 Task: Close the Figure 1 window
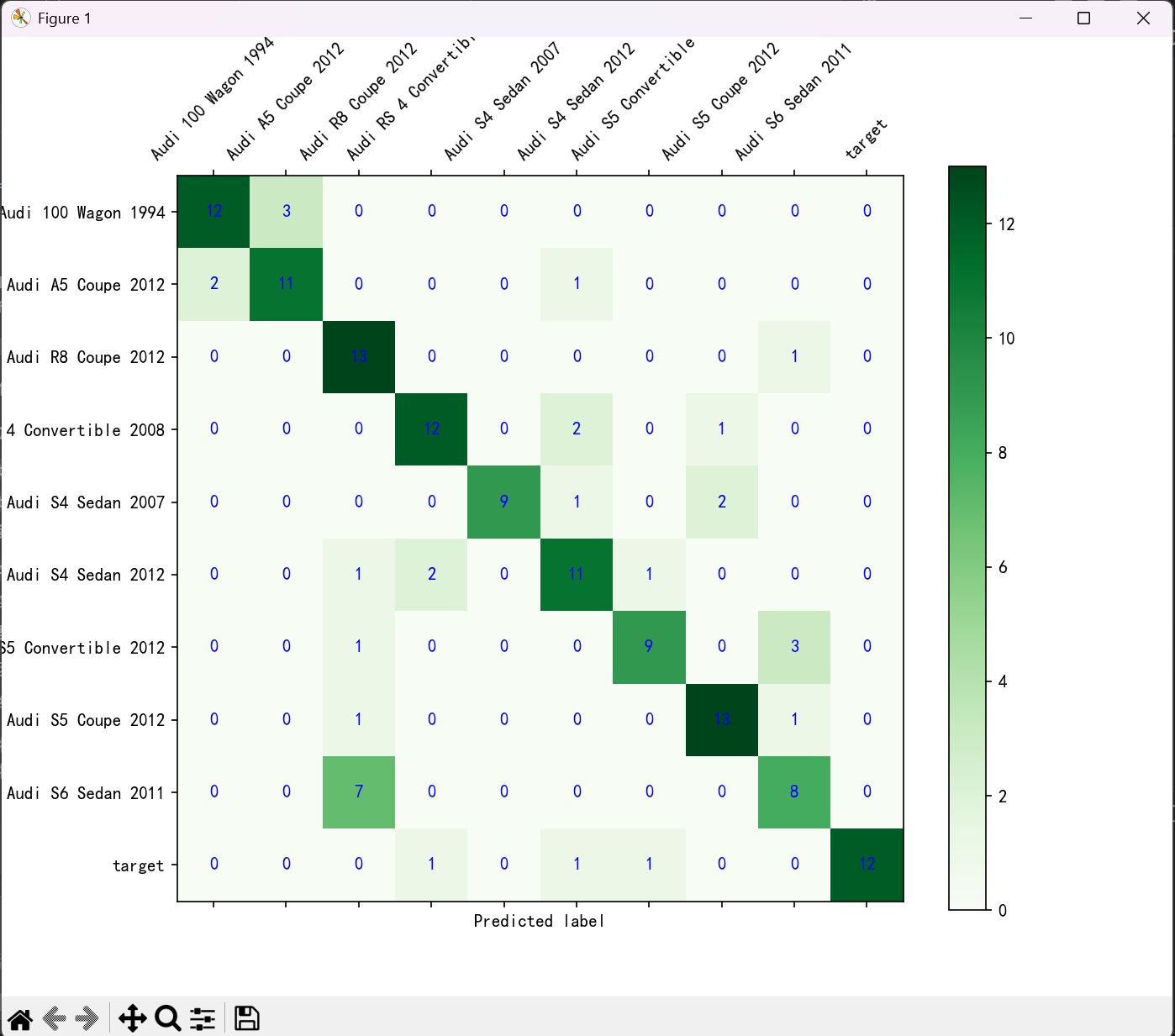pyautogui.click(x=1143, y=18)
